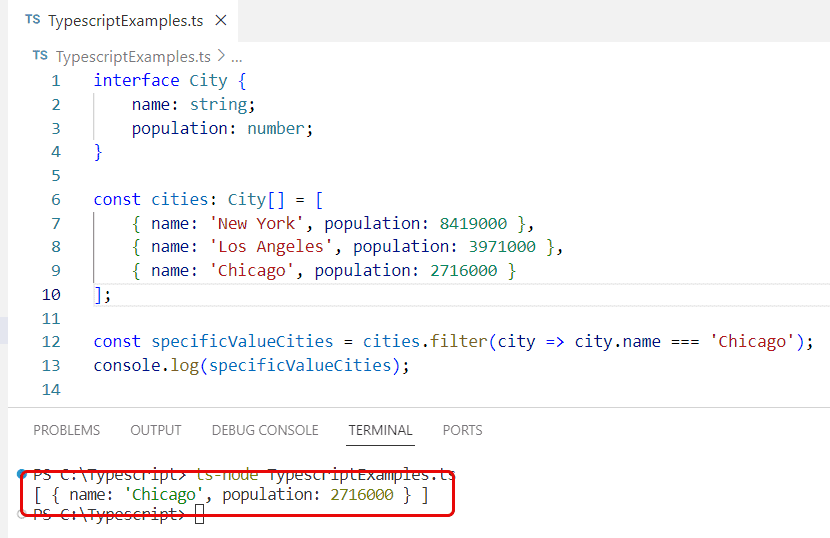Click 'specificValueCities' on line 12
830x538 pixels.
pos(242,342)
